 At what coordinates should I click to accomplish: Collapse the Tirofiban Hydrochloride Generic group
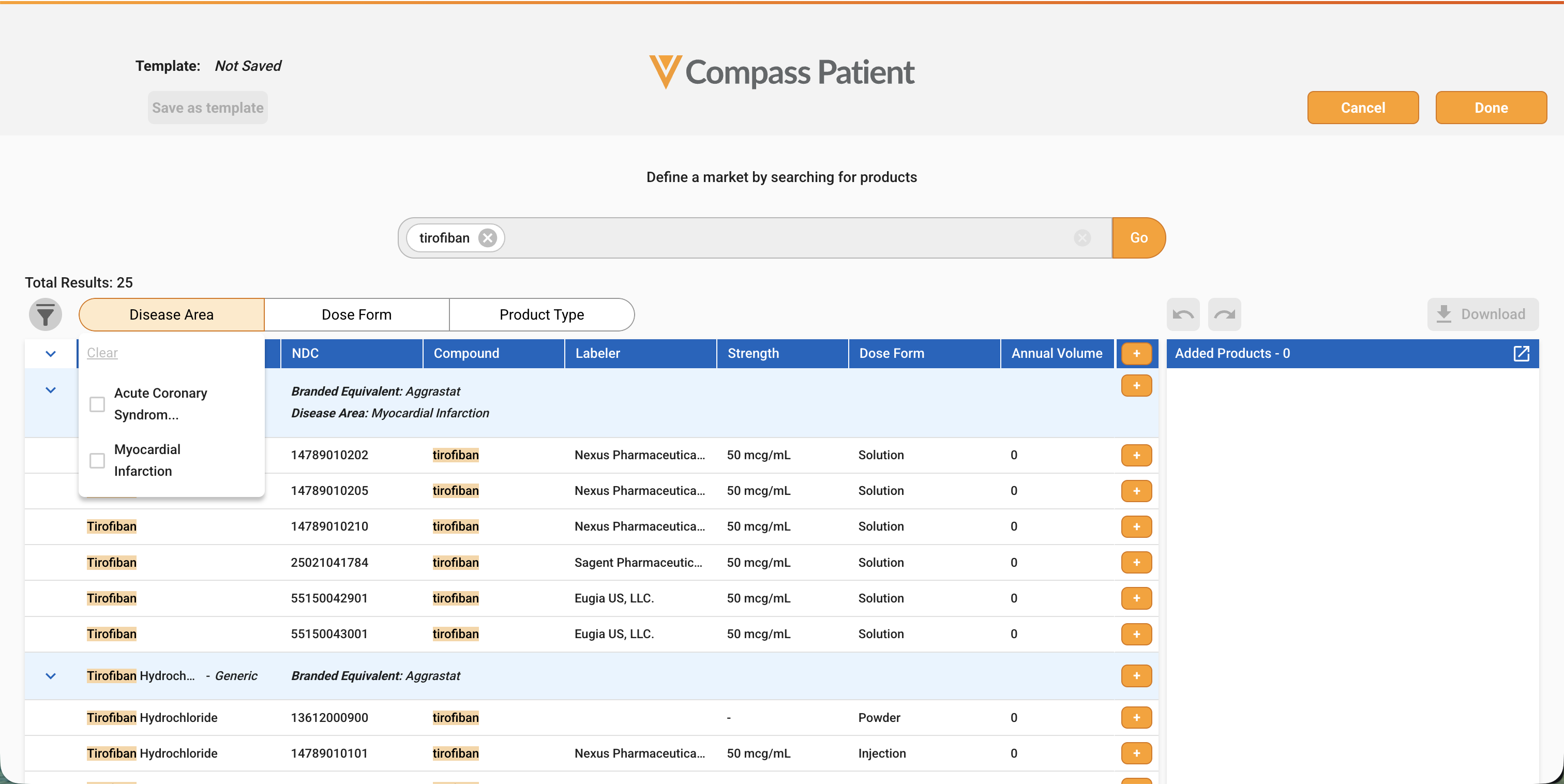[x=50, y=676]
